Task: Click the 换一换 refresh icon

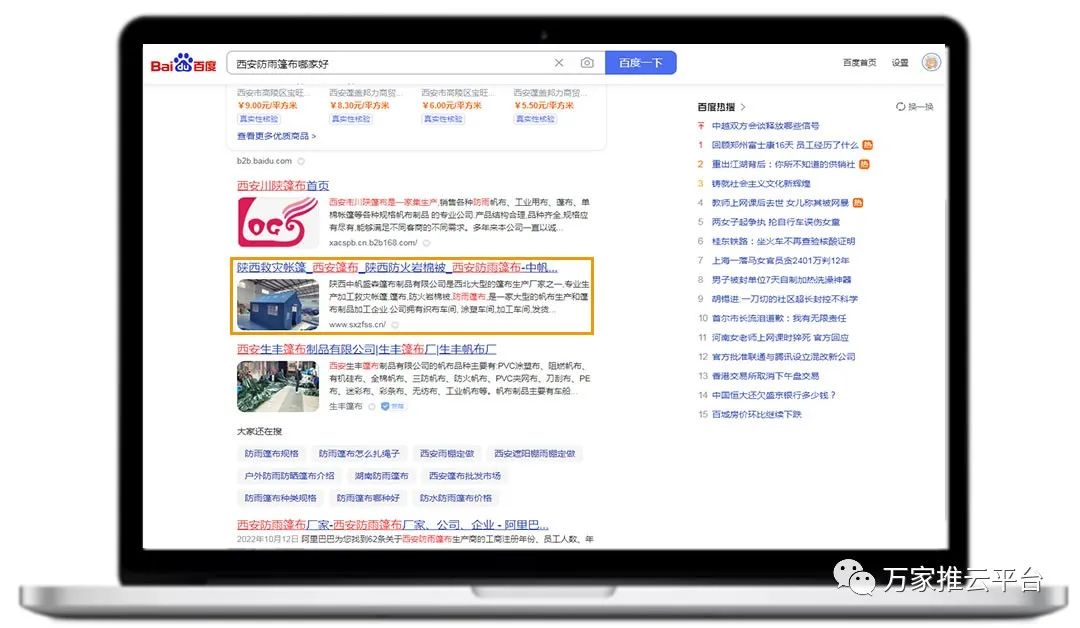Action: (901, 107)
